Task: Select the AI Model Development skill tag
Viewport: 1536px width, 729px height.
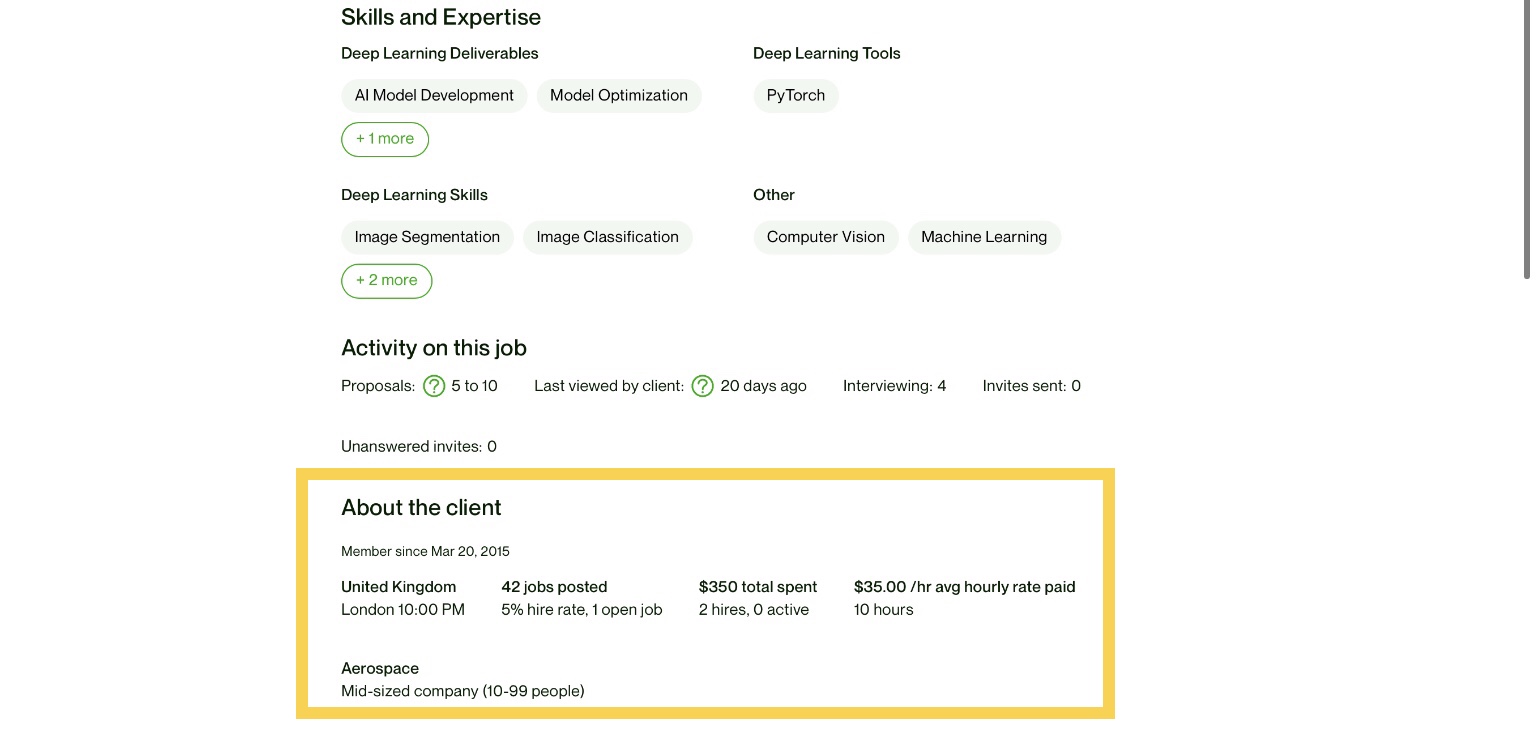Action: click(434, 96)
